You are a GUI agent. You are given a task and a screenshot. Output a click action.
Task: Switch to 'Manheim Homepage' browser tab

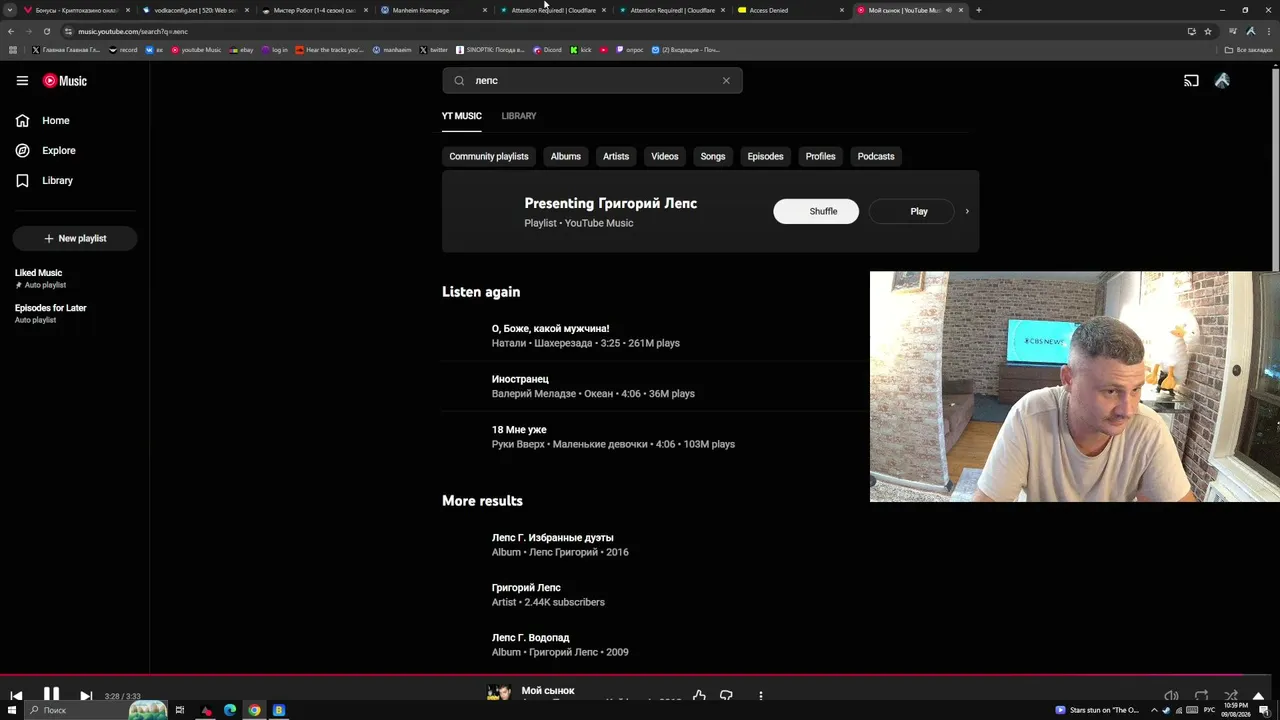[x=434, y=10]
